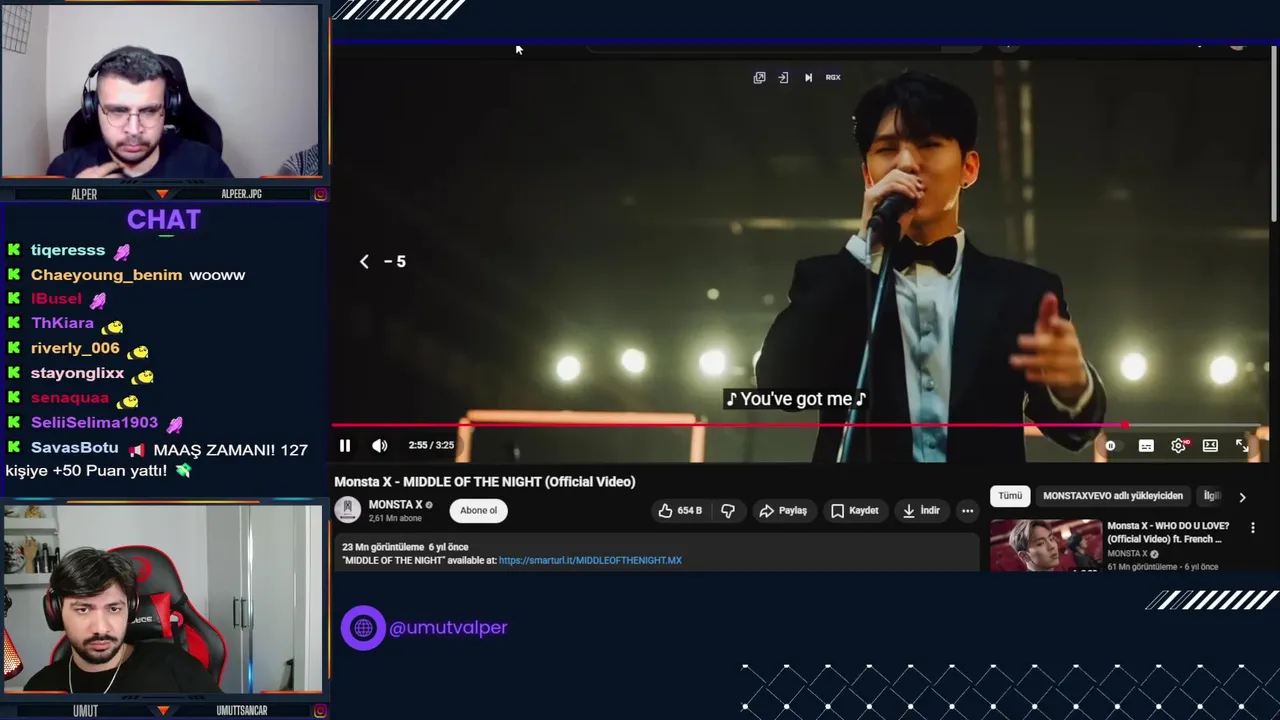This screenshot has height=720, width=1280.
Task: Select the partially visible İlgili chip
Action: tap(1211, 496)
